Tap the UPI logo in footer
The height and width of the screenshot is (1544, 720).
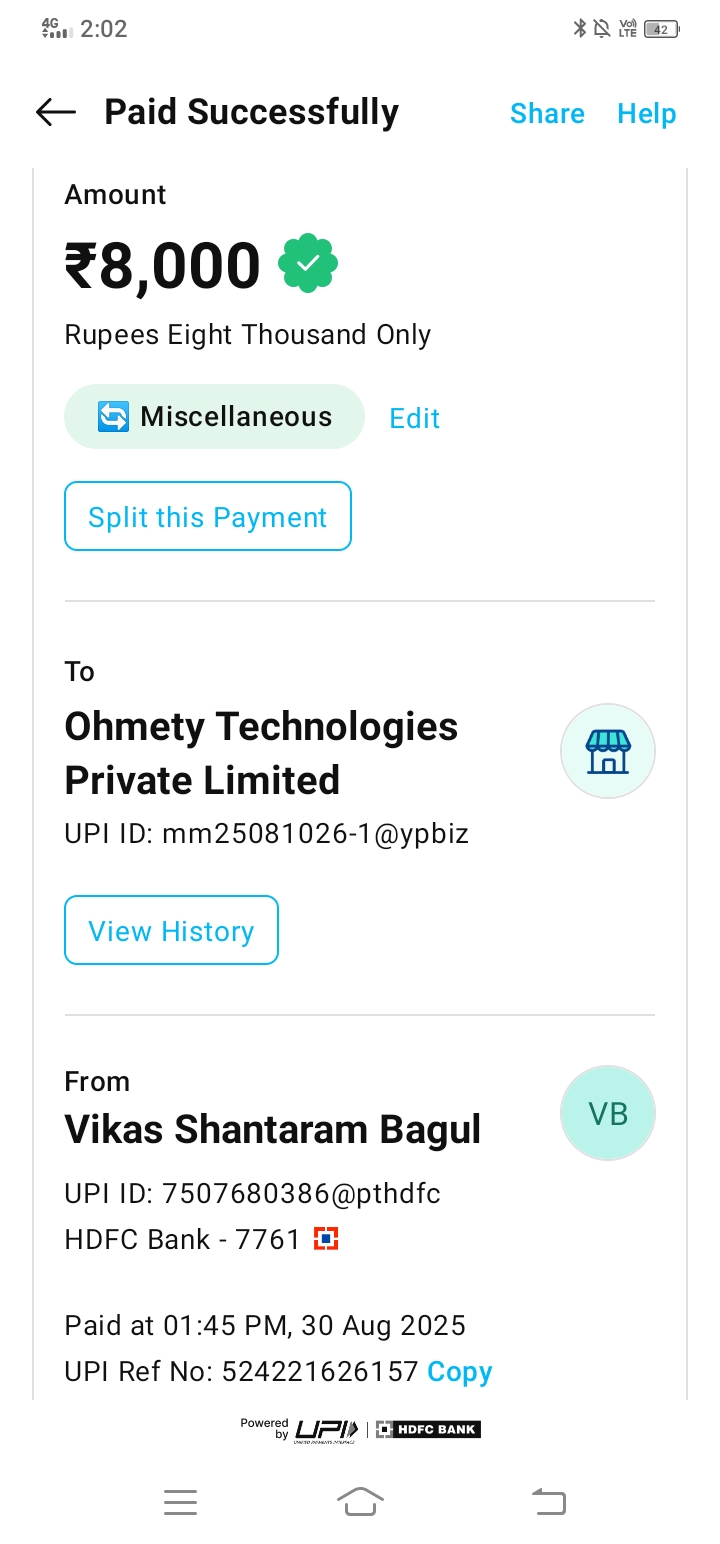tap(326, 1430)
